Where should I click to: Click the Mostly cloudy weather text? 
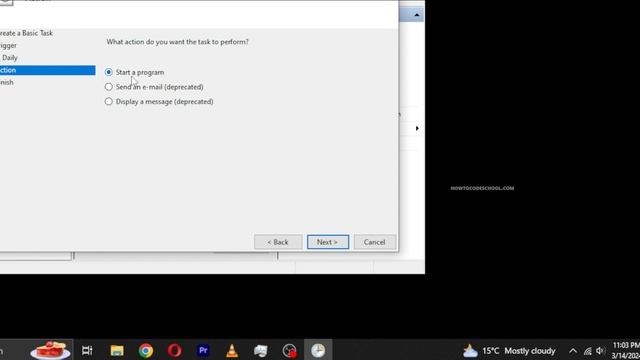pyautogui.click(x=530, y=351)
